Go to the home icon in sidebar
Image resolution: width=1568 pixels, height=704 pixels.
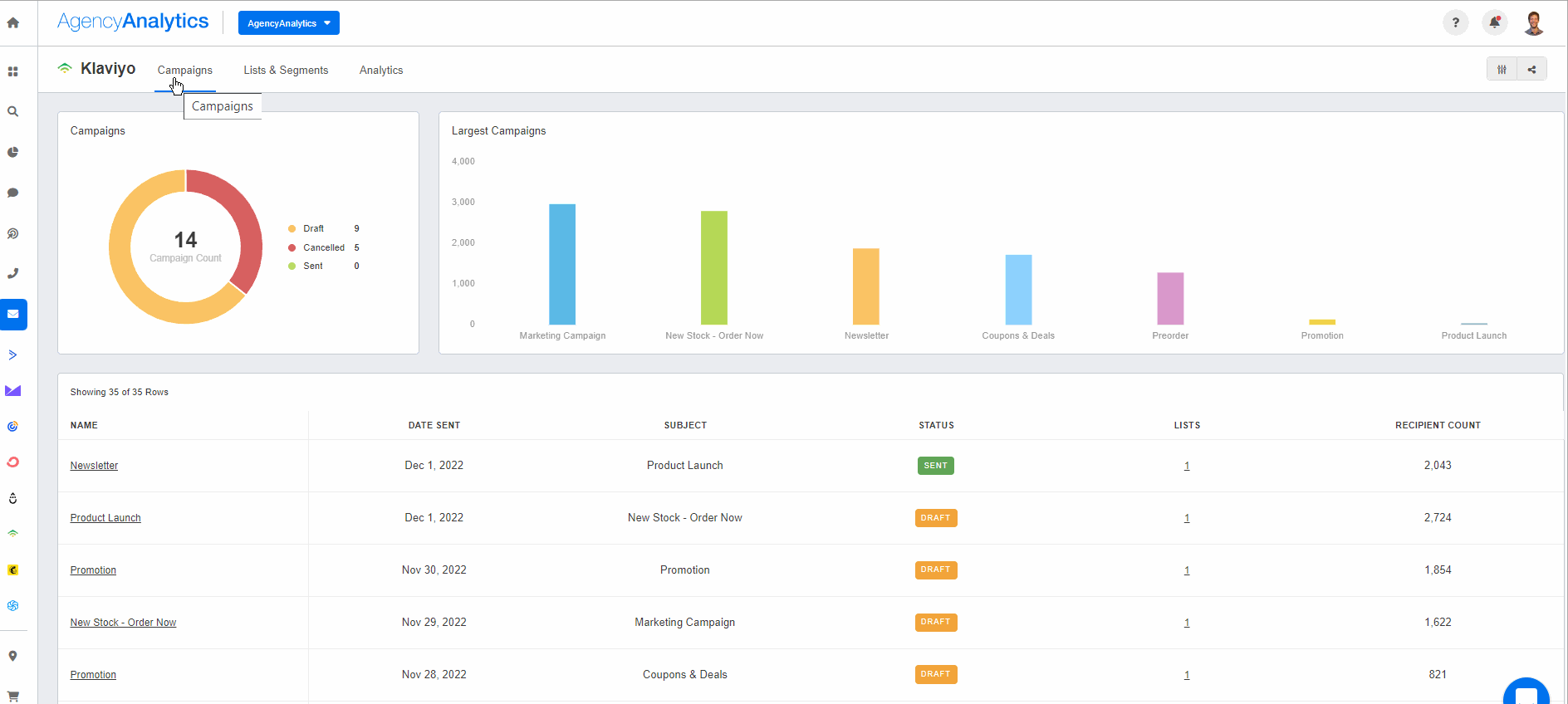tap(13, 23)
